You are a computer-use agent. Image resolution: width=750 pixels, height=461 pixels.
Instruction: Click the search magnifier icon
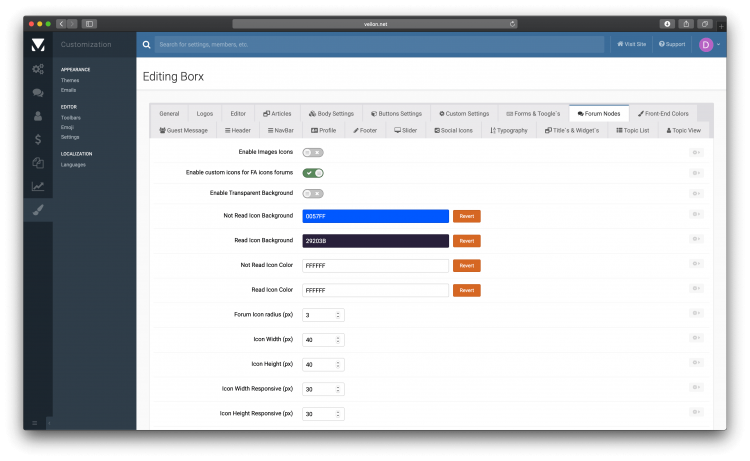[146, 44]
